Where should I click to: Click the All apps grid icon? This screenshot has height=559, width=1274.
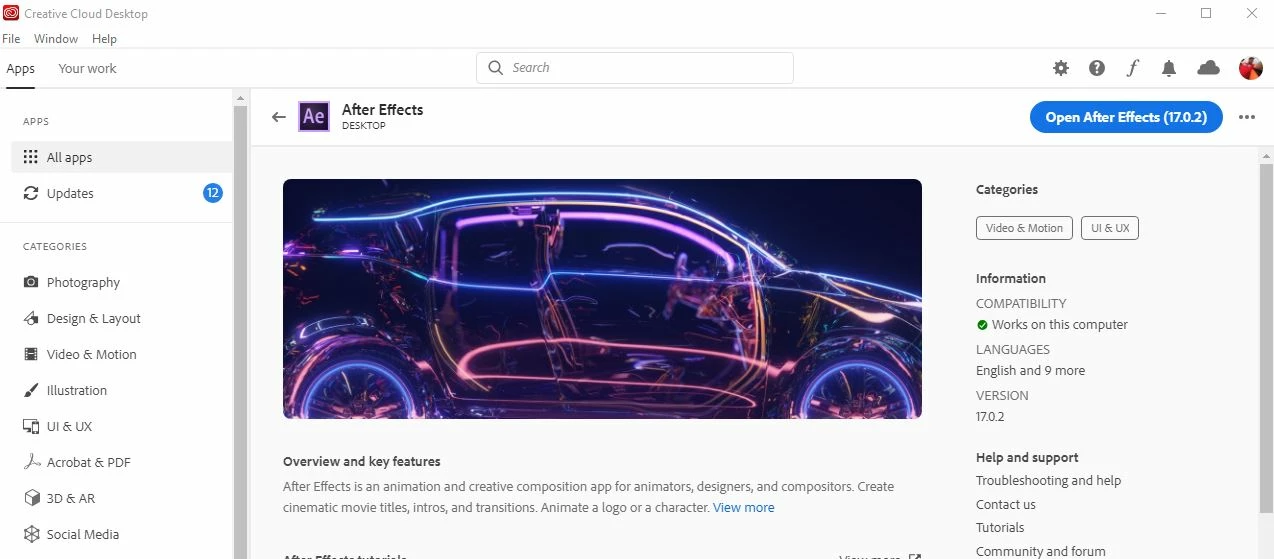(31, 157)
